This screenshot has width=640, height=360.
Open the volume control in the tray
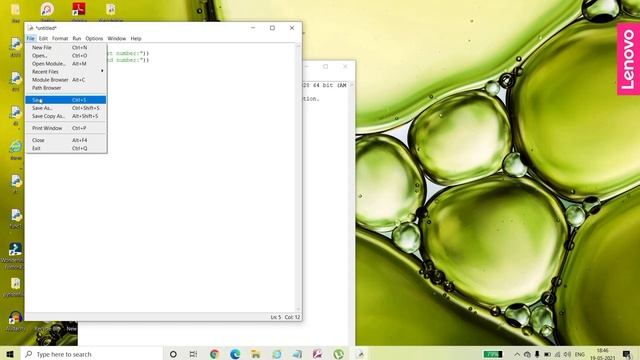coord(568,354)
